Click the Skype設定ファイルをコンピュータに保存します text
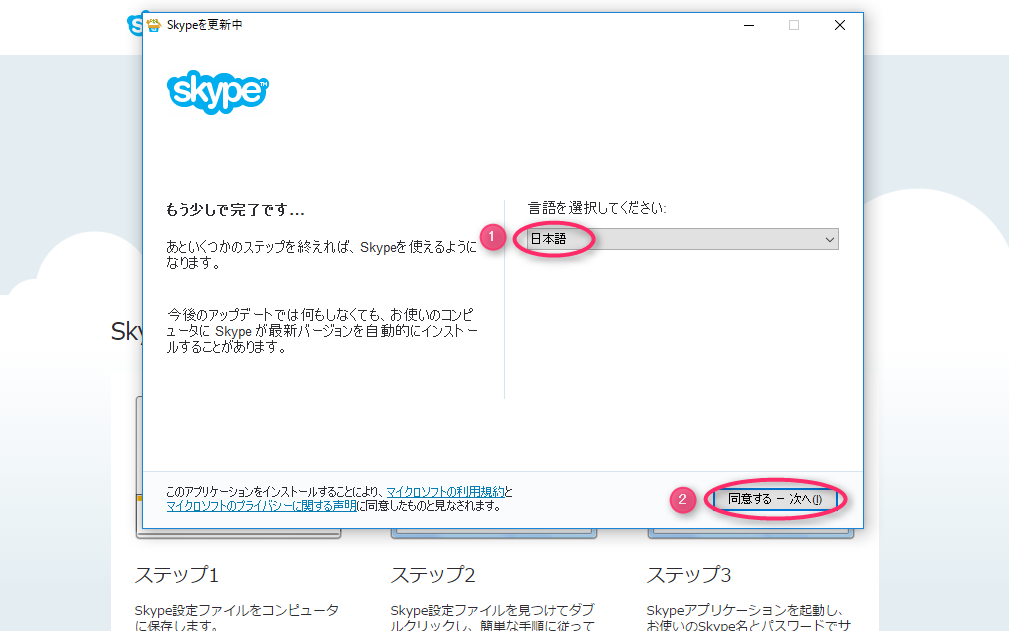 [236, 617]
